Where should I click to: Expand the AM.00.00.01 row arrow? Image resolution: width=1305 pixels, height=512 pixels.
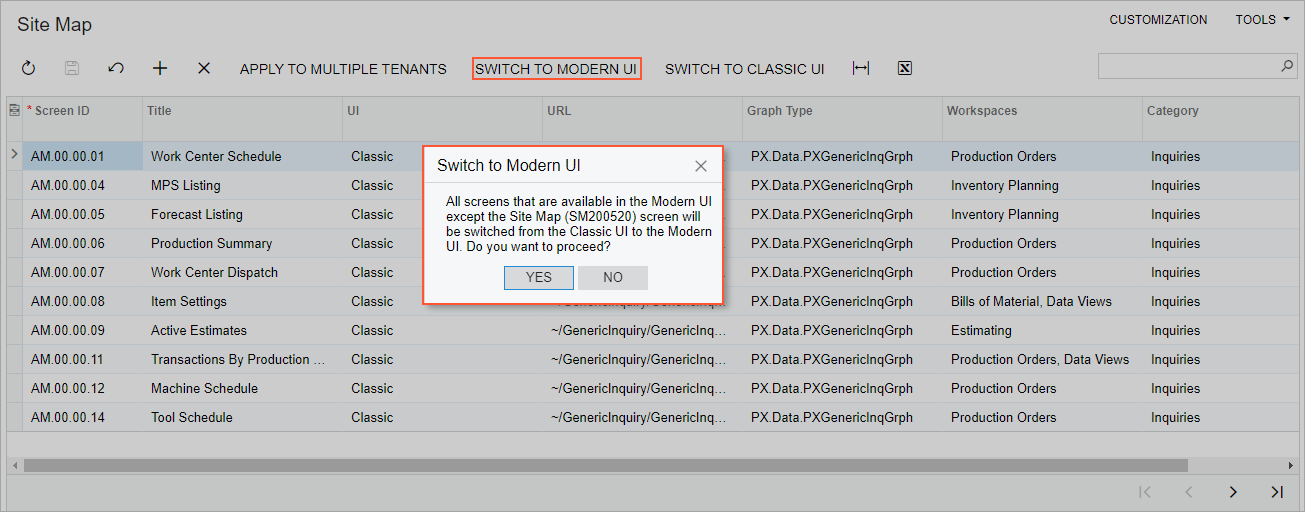point(14,154)
